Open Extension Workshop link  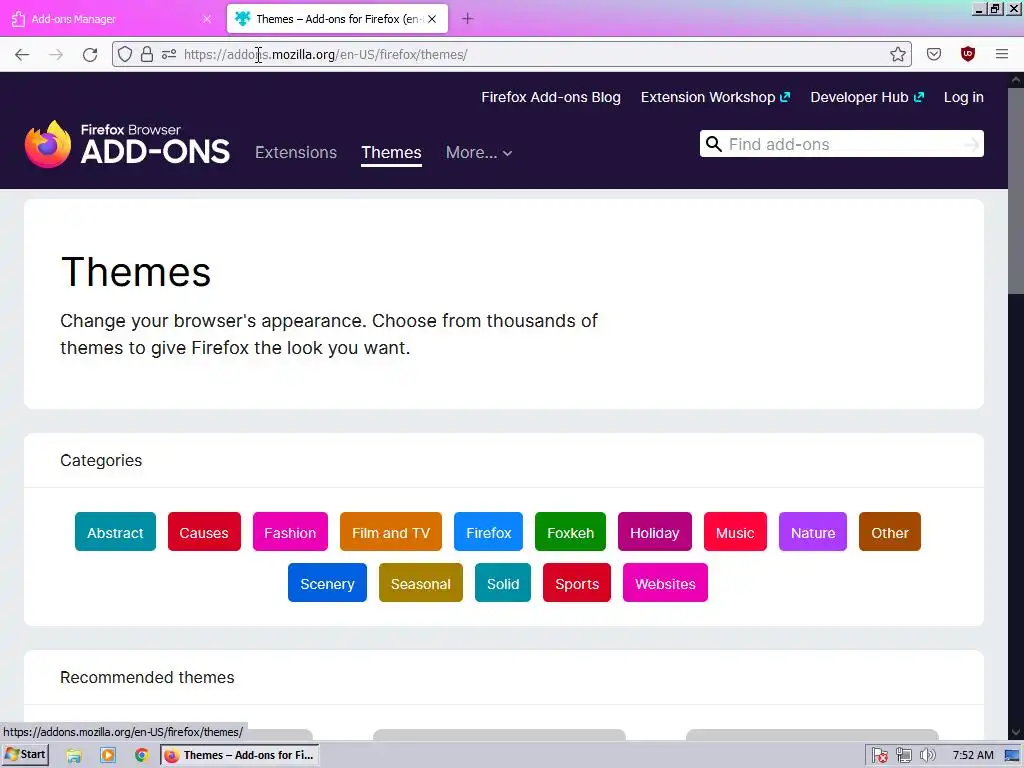pos(715,97)
